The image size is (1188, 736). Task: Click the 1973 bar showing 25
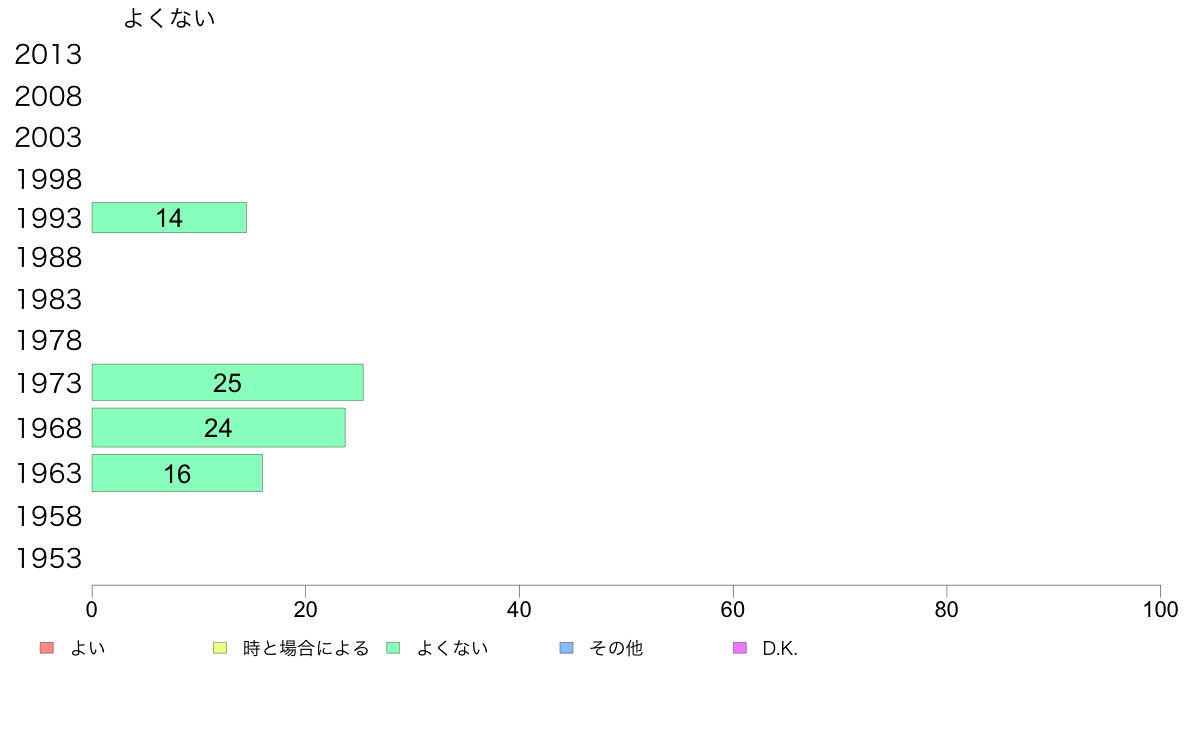pyautogui.click(x=227, y=382)
